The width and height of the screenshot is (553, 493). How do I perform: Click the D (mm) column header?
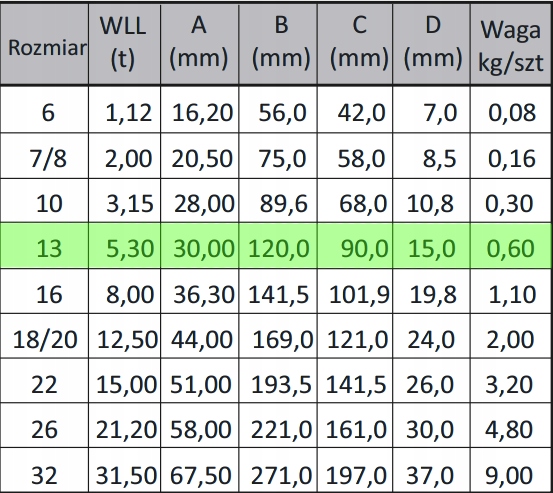point(431,44)
